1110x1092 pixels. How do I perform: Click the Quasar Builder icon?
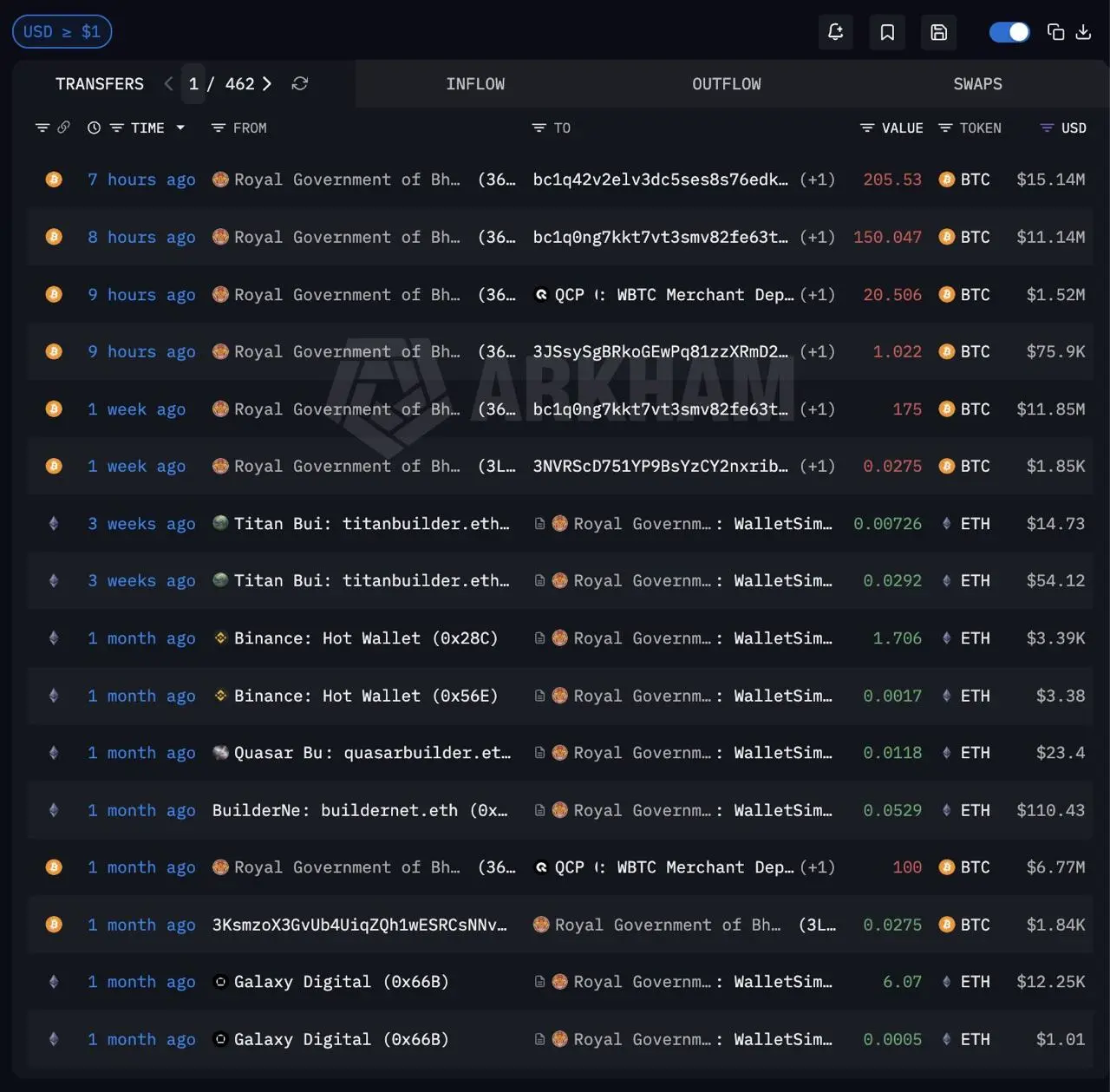[220, 752]
